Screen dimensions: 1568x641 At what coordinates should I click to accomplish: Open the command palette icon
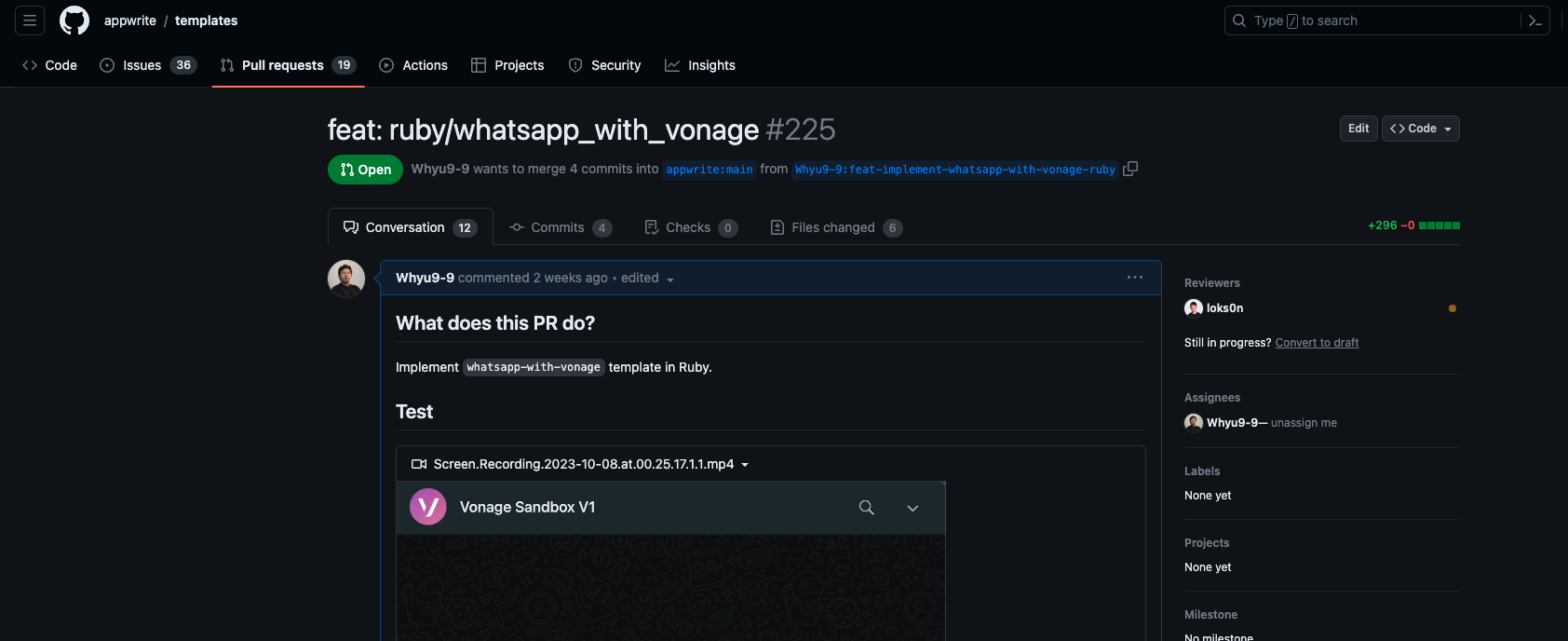click(1535, 20)
